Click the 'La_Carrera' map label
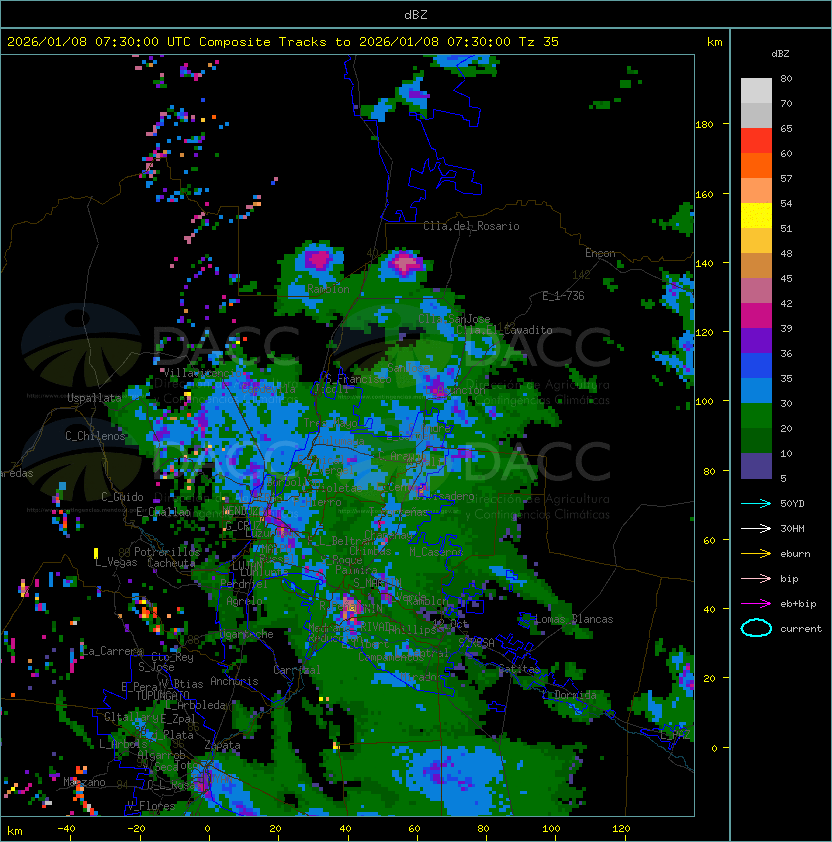Viewport: 832px width, 842px height. (x=113, y=651)
